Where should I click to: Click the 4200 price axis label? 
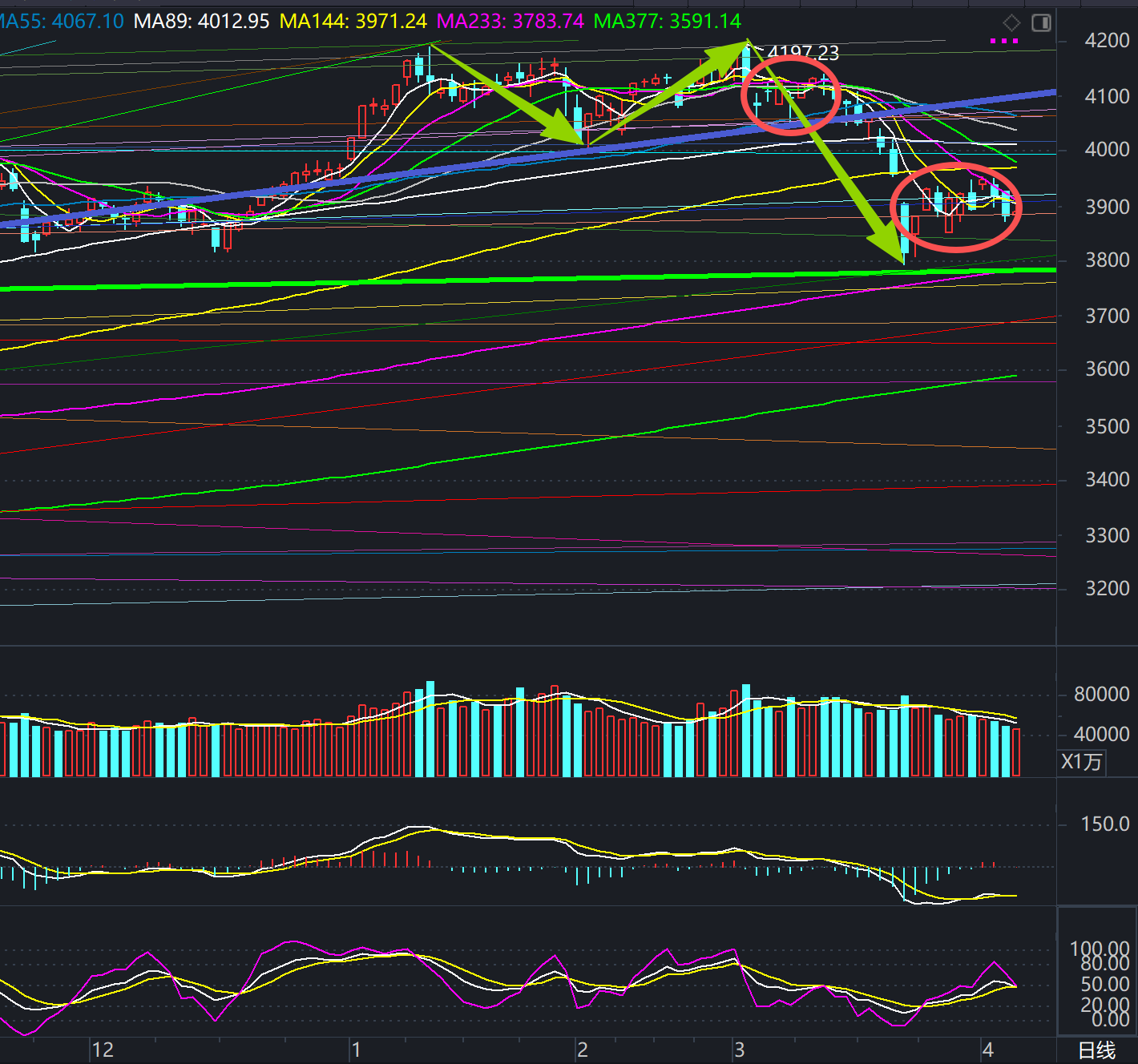(1107, 41)
